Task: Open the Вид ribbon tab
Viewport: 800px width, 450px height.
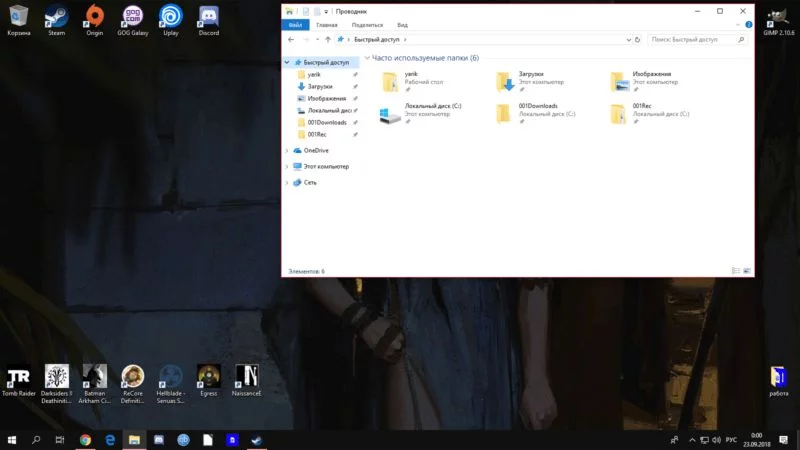Action: tap(403, 24)
